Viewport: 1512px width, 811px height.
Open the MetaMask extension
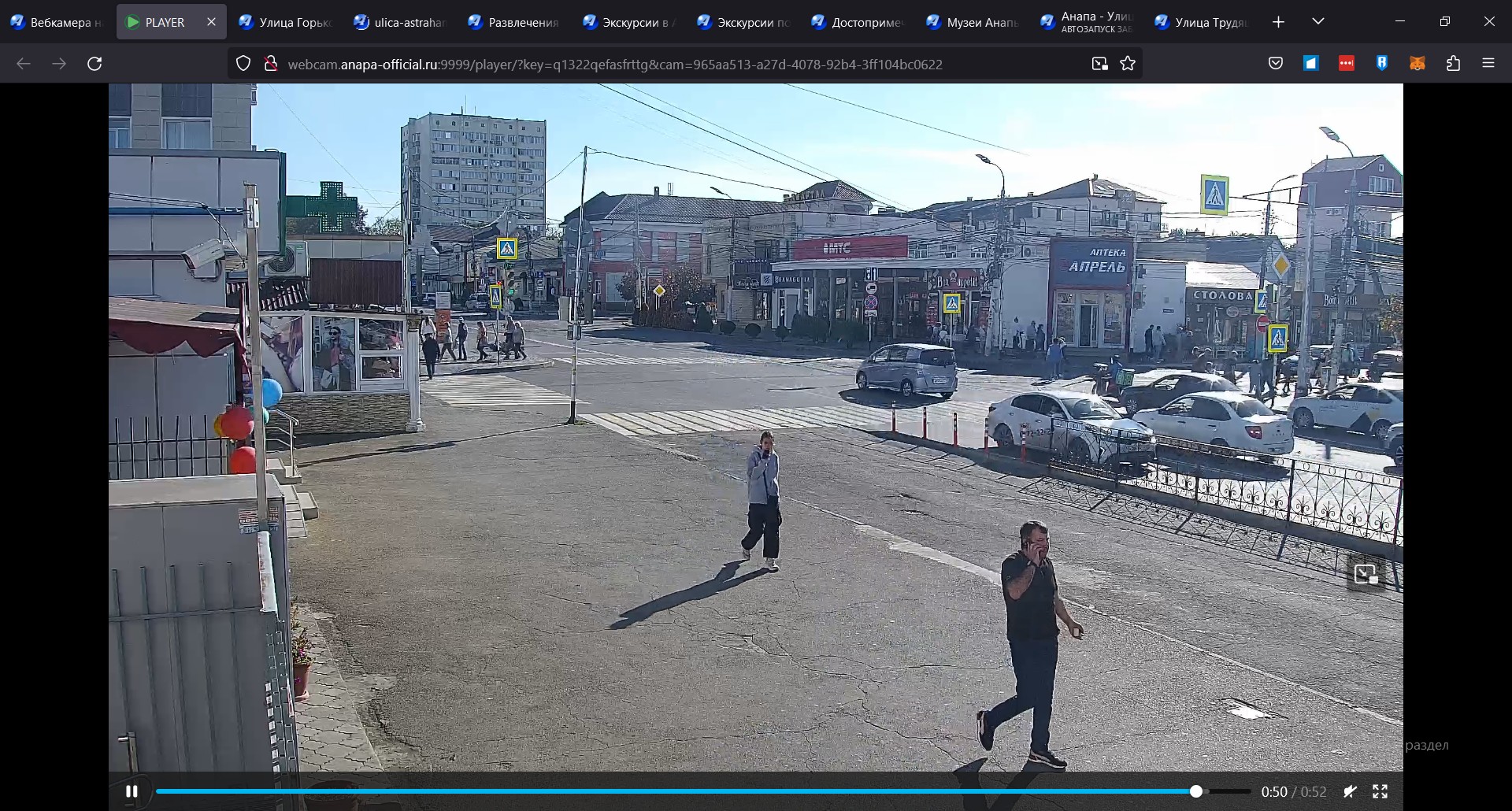coord(1417,63)
